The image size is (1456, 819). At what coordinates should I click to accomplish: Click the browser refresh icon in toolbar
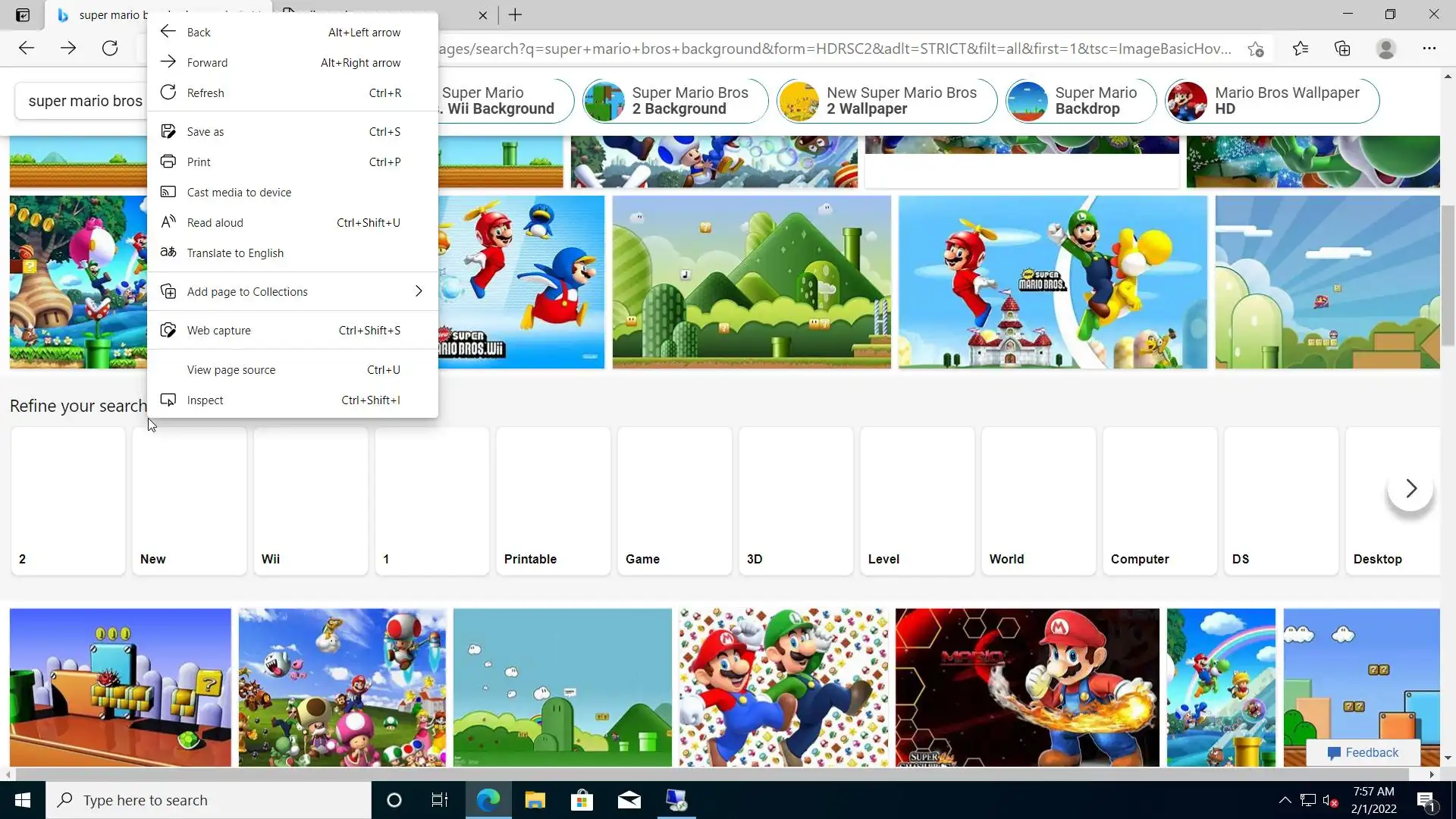(x=110, y=49)
